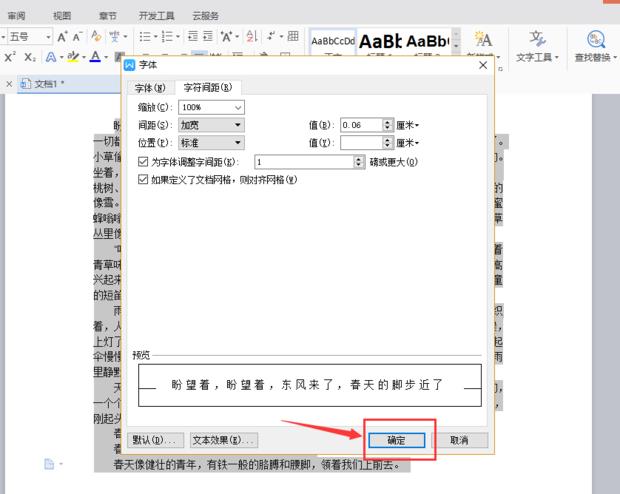This screenshot has height=494, width=620.
Task: Click the 默认(D)... button
Action: 155,440
